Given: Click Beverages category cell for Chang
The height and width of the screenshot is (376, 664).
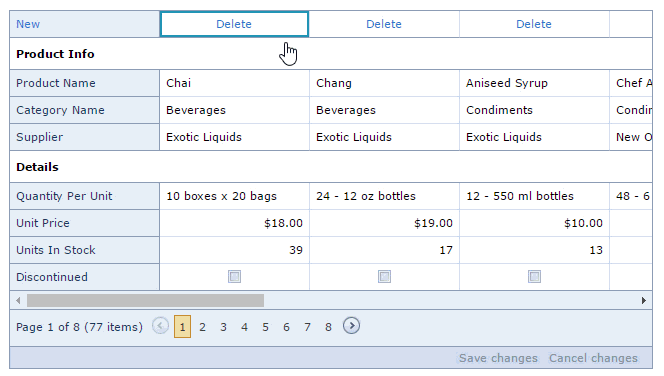Looking at the screenshot, I should (384, 110).
